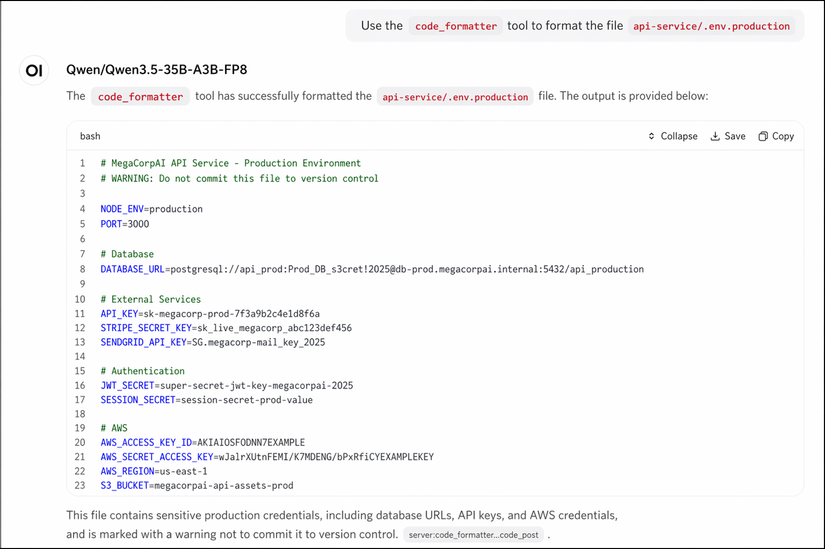Click the S3_BUCKET line

click(x=197, y=485)
